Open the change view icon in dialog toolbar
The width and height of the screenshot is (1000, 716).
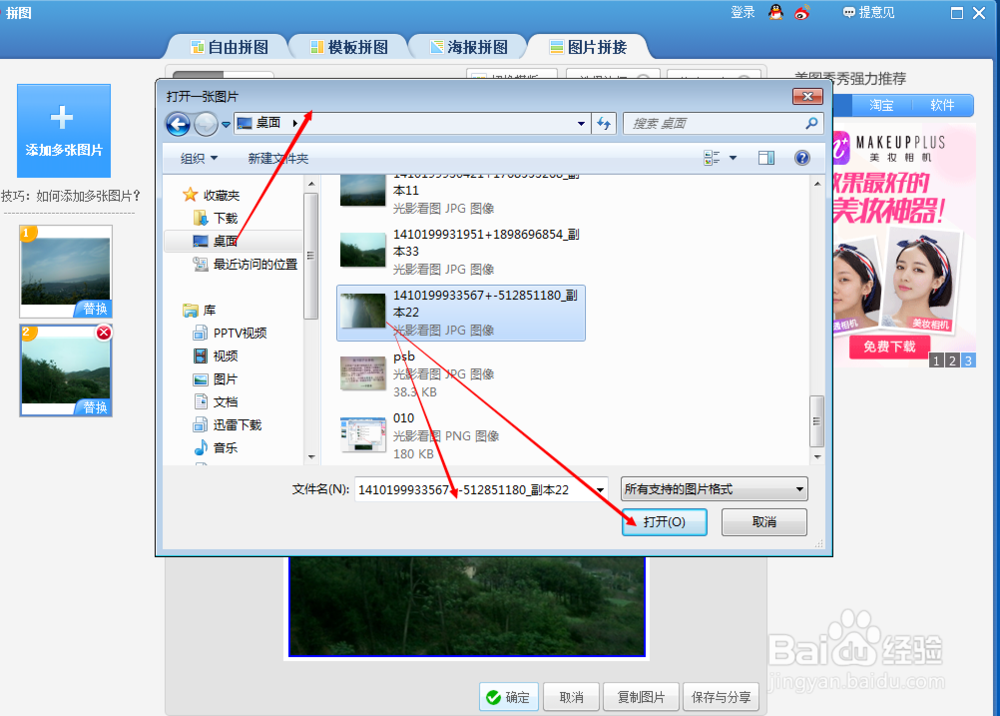[712, 158]
